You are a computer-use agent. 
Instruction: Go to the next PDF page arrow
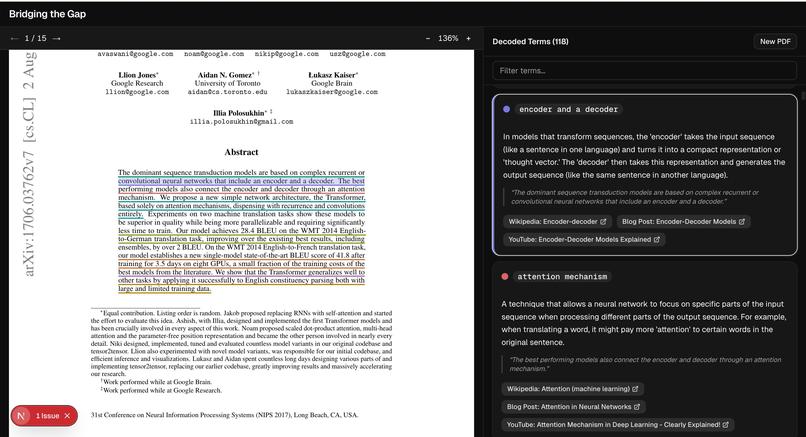point(57,39)
